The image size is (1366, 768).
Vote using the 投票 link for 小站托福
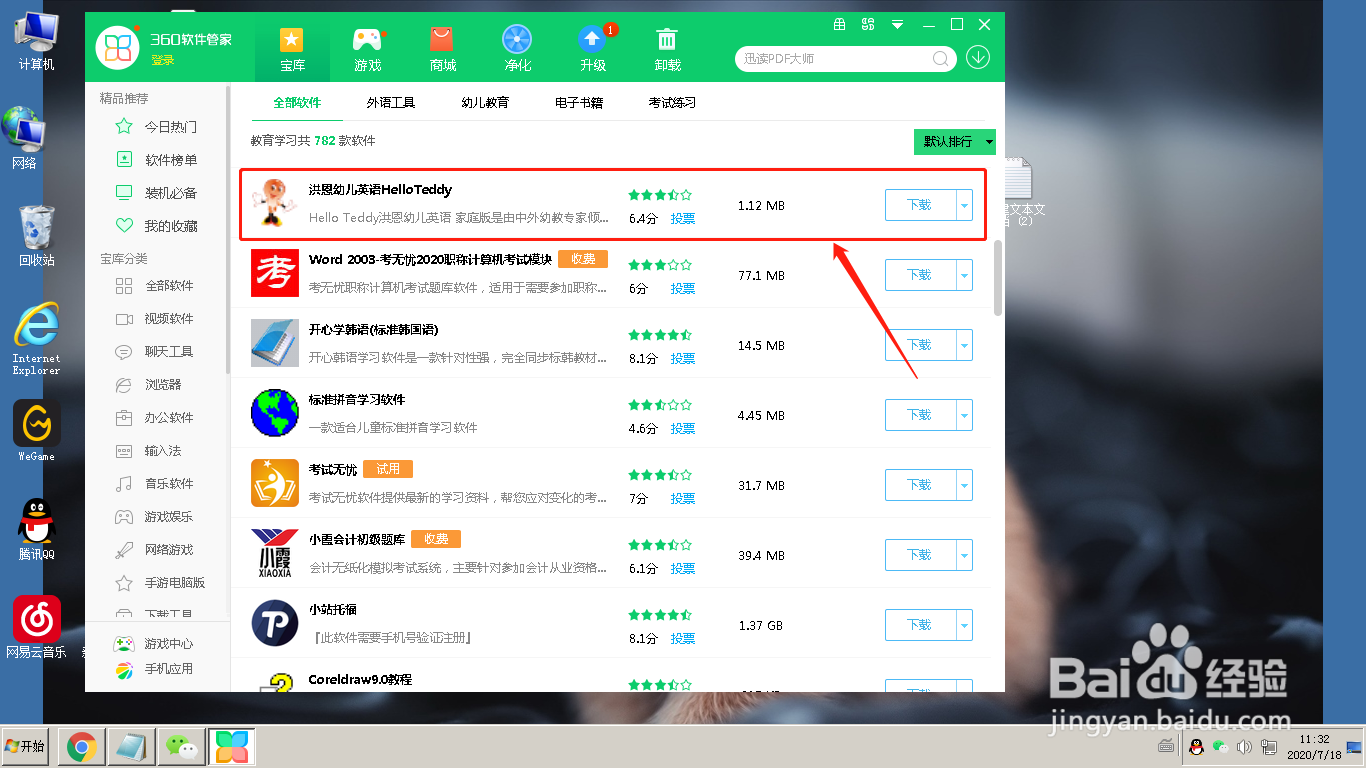point(683,637)
